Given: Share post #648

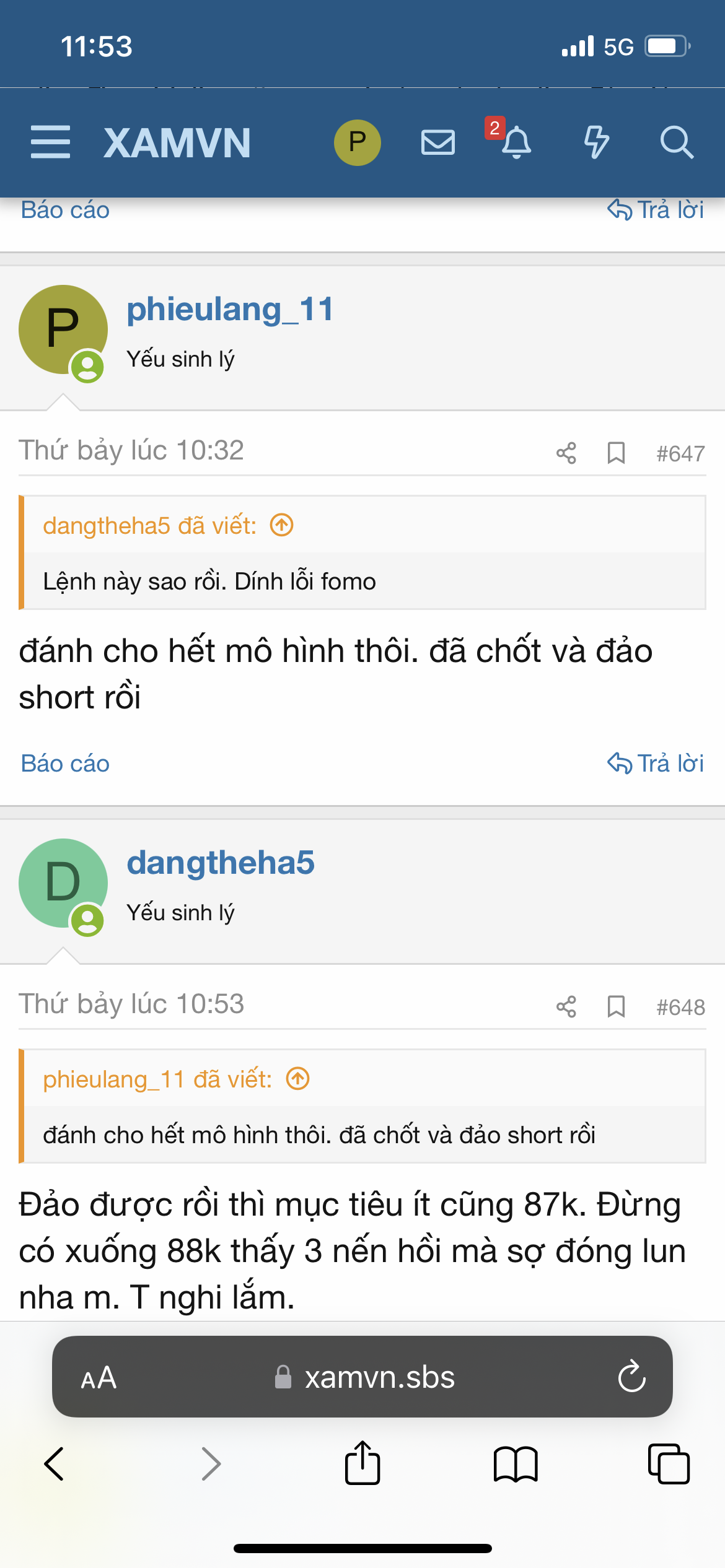Looking at the screenshot, I should tap(566, 1007).
